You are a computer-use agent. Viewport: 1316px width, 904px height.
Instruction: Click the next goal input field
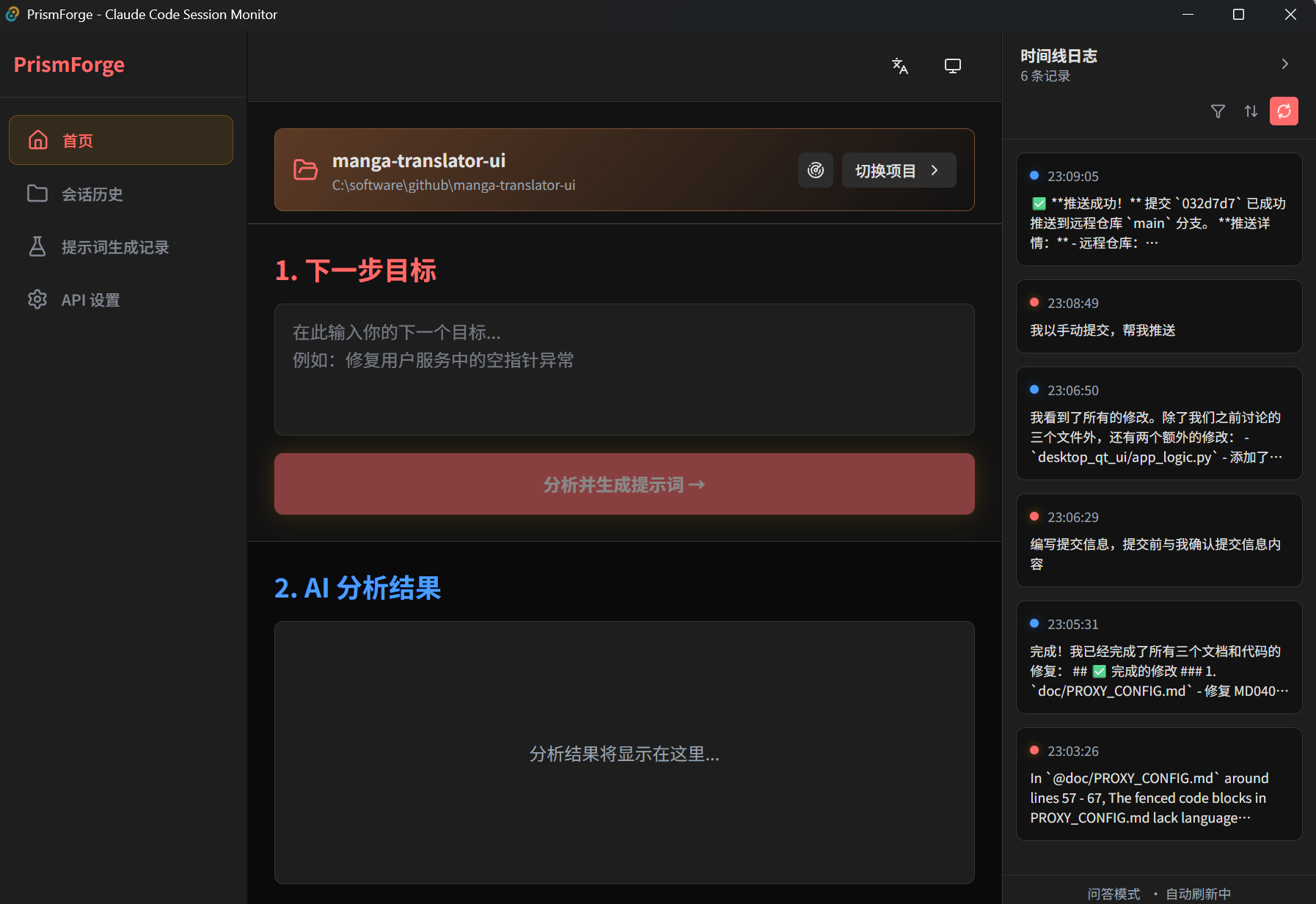(624, 370)
